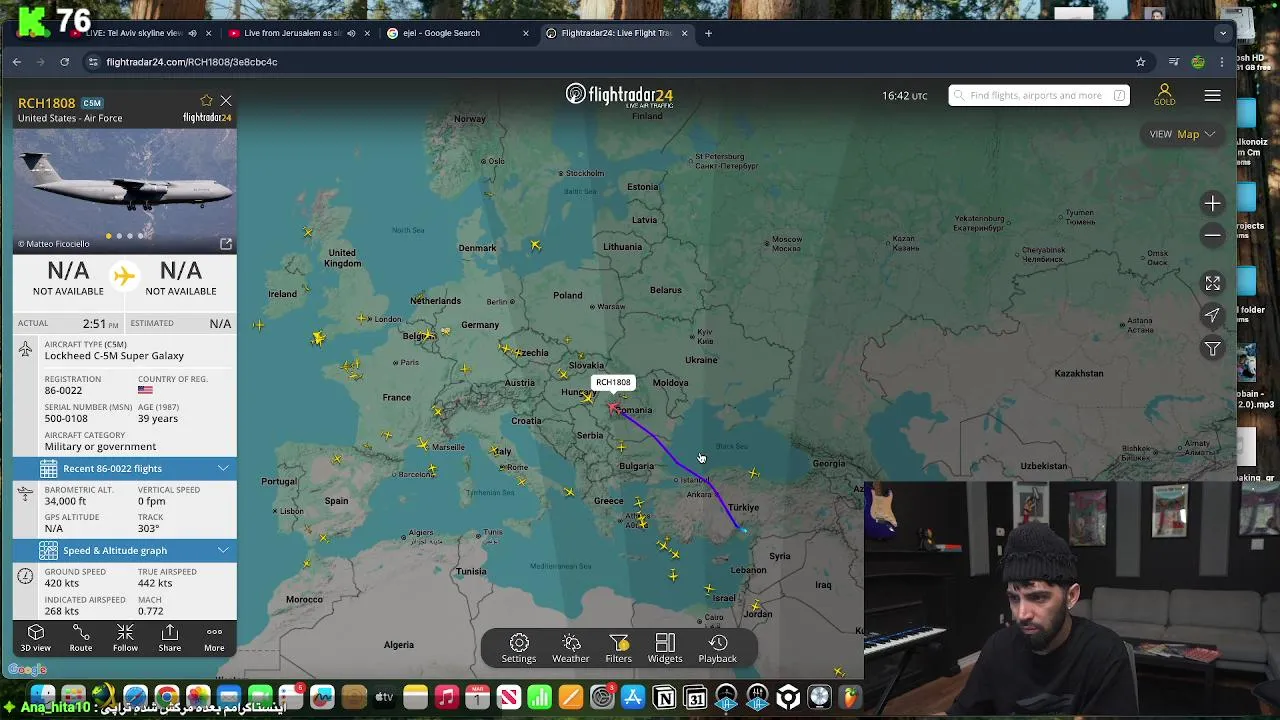Open the Widgets menu
Viewport: 1280px width, 720px height.
pyautogui.click(x=665, y=648)
